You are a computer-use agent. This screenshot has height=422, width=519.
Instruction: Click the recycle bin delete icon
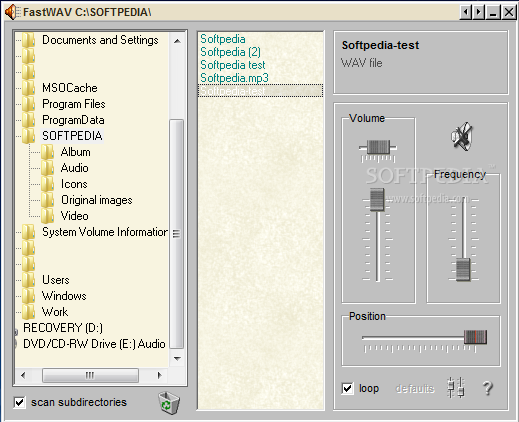[169, 403]
